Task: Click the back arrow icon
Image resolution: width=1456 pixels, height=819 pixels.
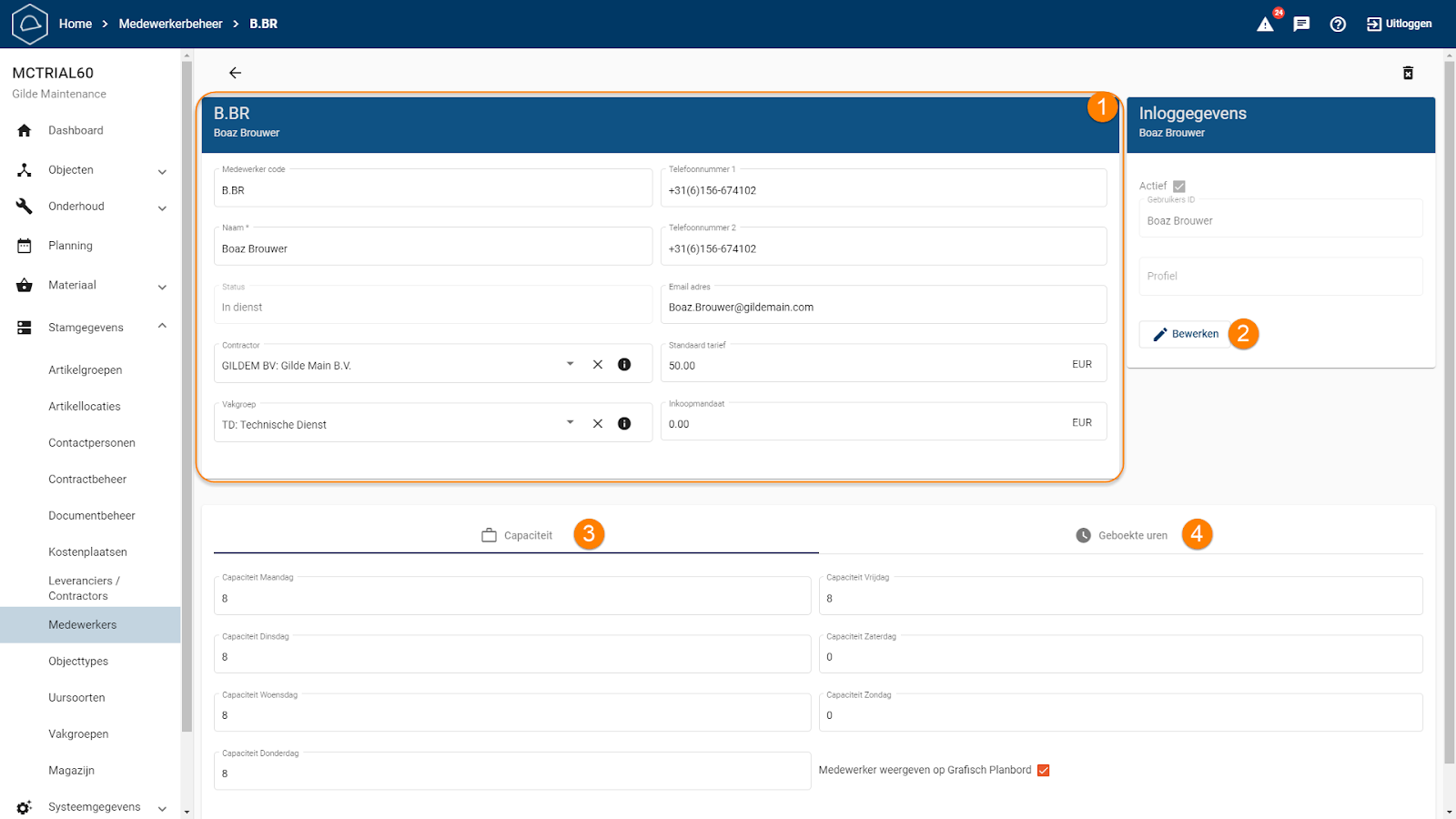Action: pyautogui.click(x=235, y=73)
